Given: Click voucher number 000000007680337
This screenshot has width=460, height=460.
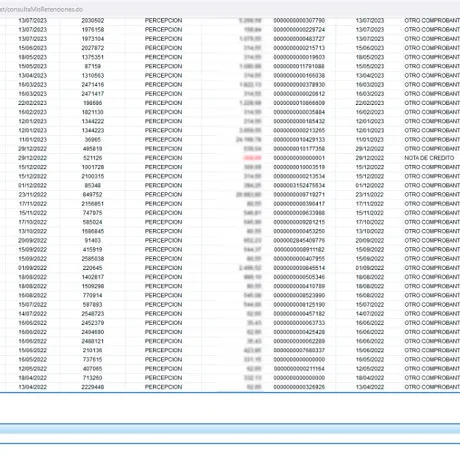Looking at the screenshot, I should click(299, 350).
